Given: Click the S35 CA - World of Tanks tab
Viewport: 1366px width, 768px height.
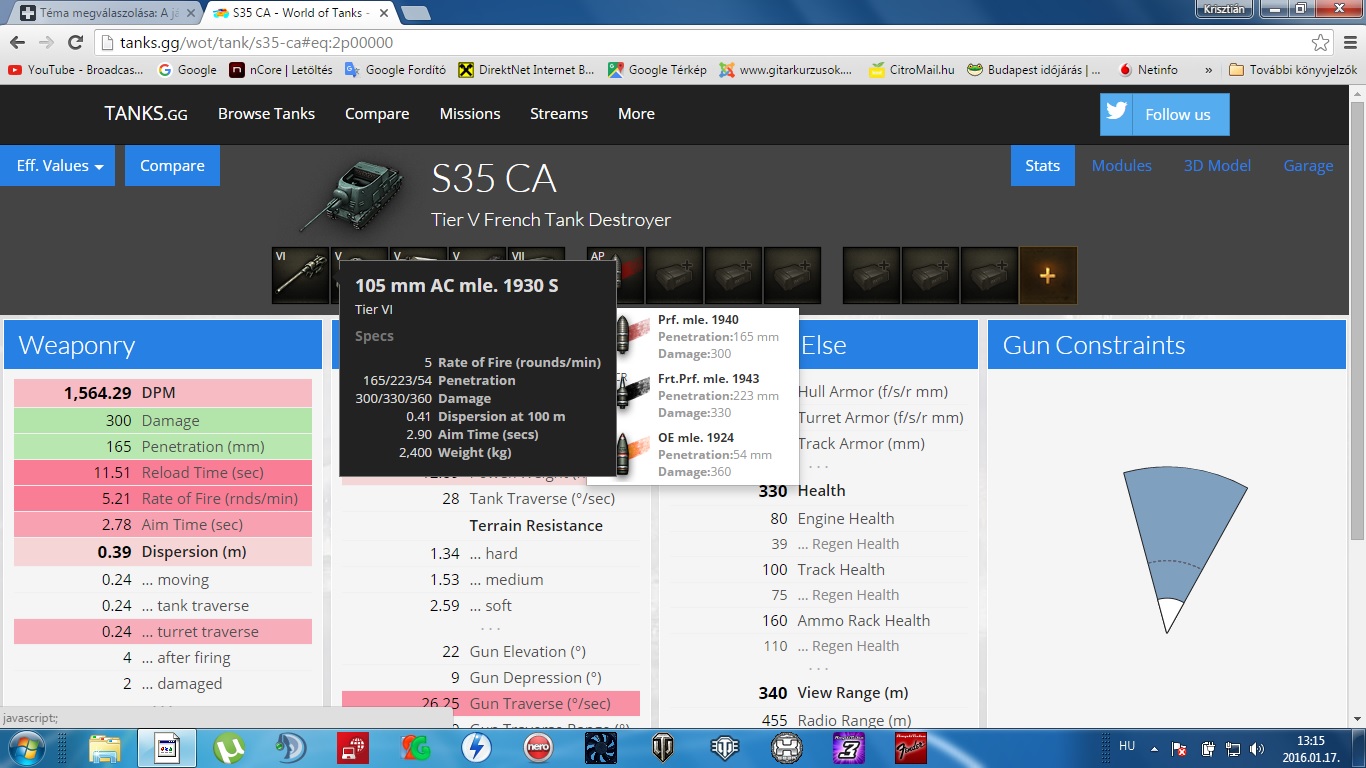Looking at the screenshot, I should [298, 13].
